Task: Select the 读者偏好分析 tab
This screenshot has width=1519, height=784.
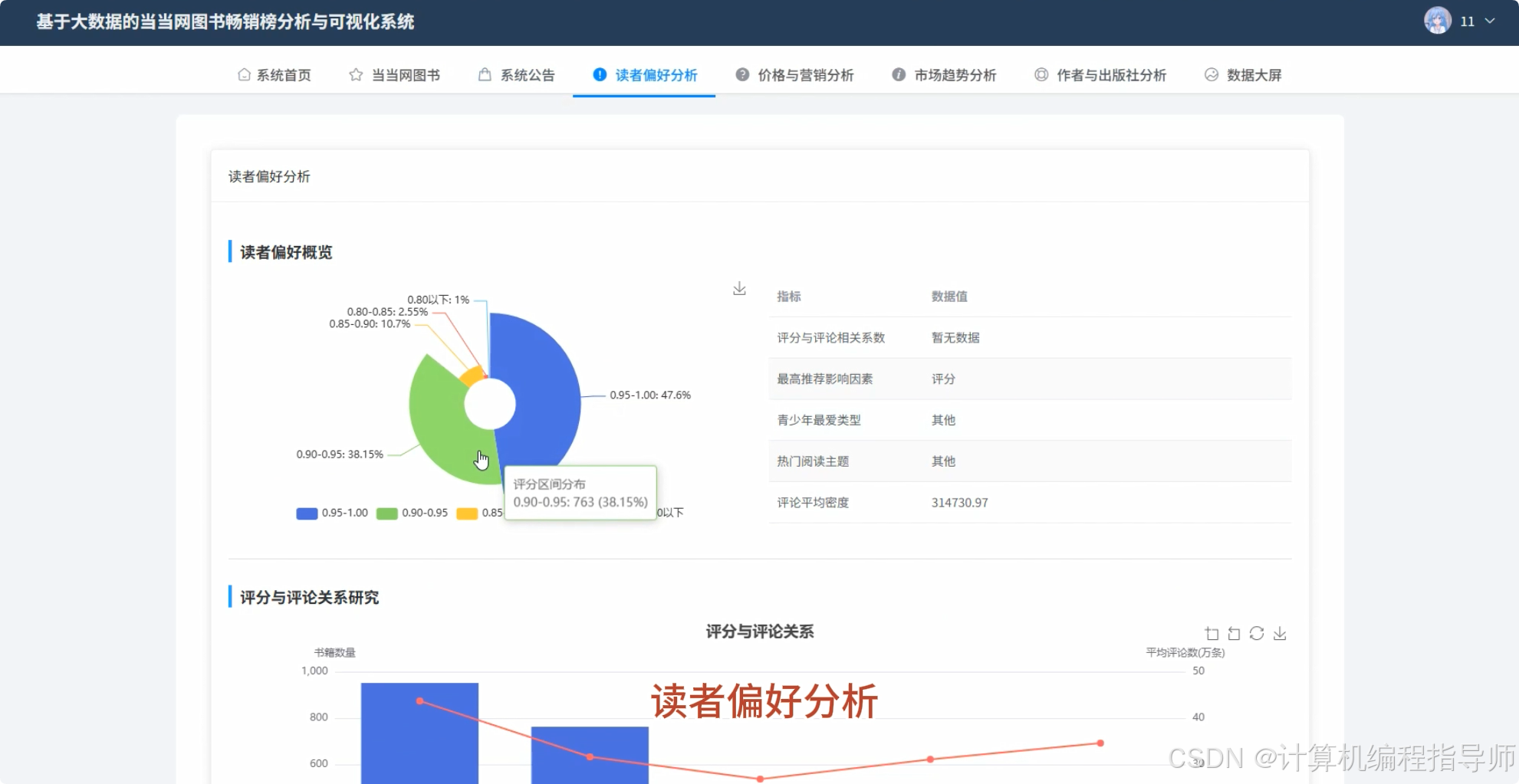Action: pyautogui.click(x=645, y=75)
